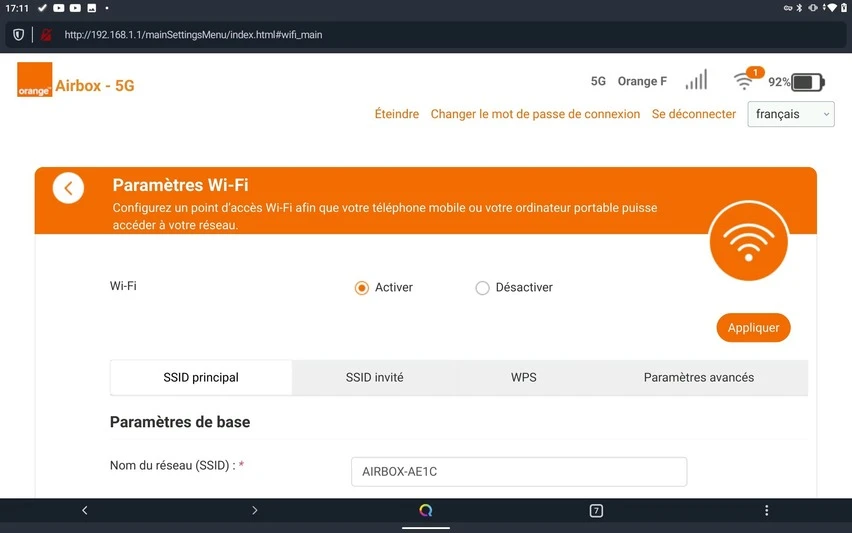Open the browser three-dot menu
Viewport: 852px width, 533px height.
[x=766, y=510]
